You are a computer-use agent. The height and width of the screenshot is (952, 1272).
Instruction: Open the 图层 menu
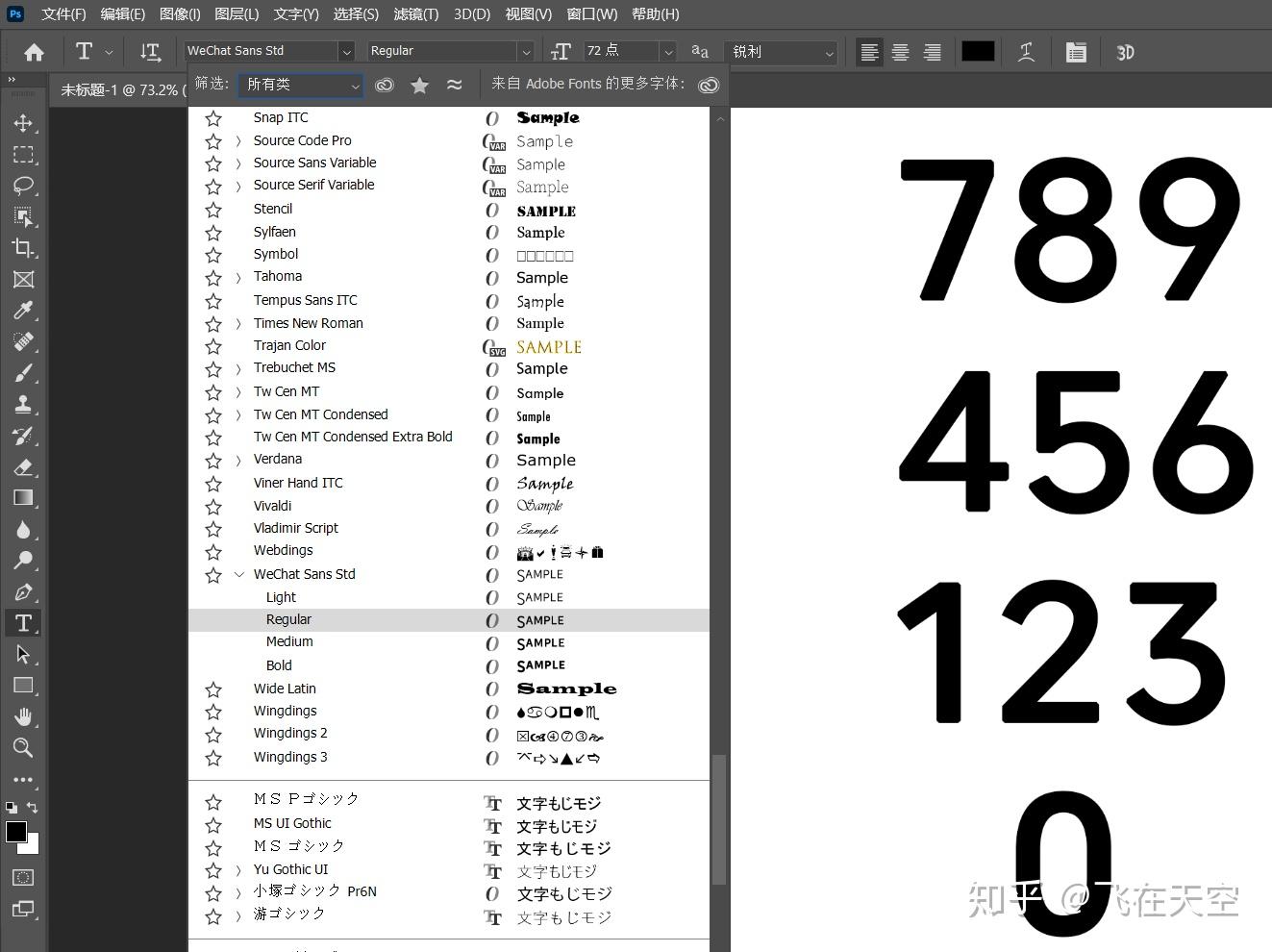237,13
